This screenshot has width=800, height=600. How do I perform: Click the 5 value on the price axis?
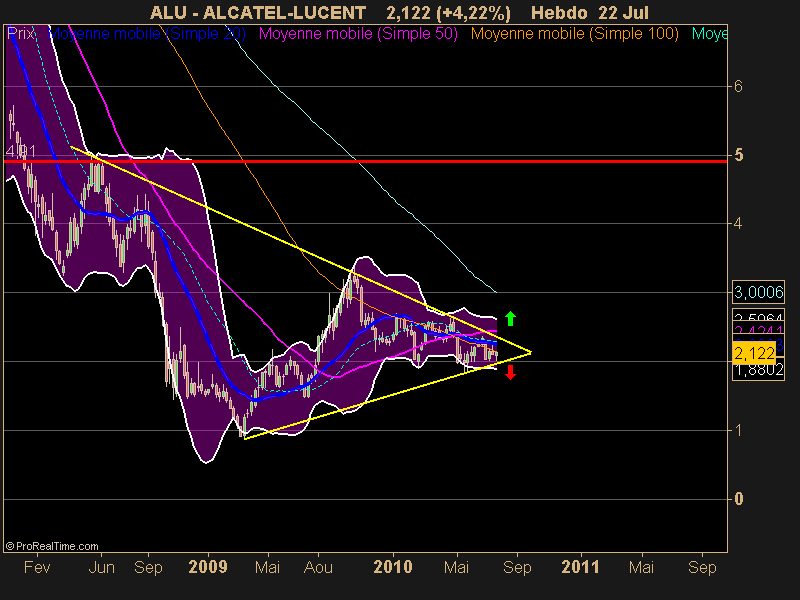[x=738, y=155]
